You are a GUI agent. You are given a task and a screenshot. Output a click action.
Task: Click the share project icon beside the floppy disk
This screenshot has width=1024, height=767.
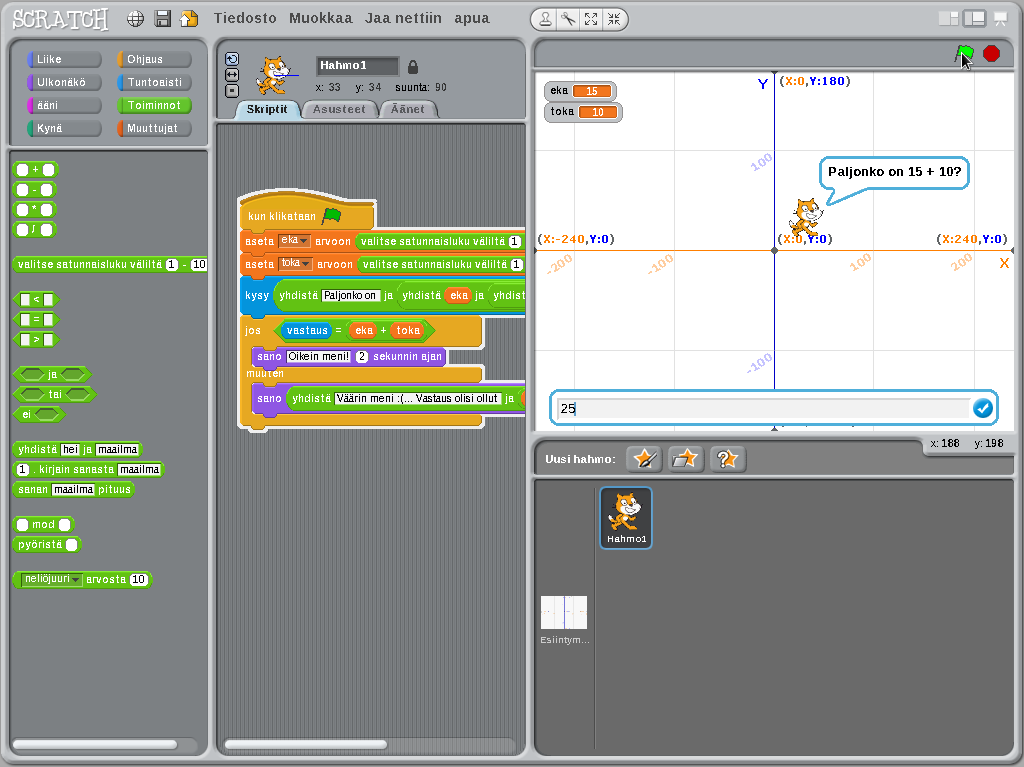tap(189, 18)
